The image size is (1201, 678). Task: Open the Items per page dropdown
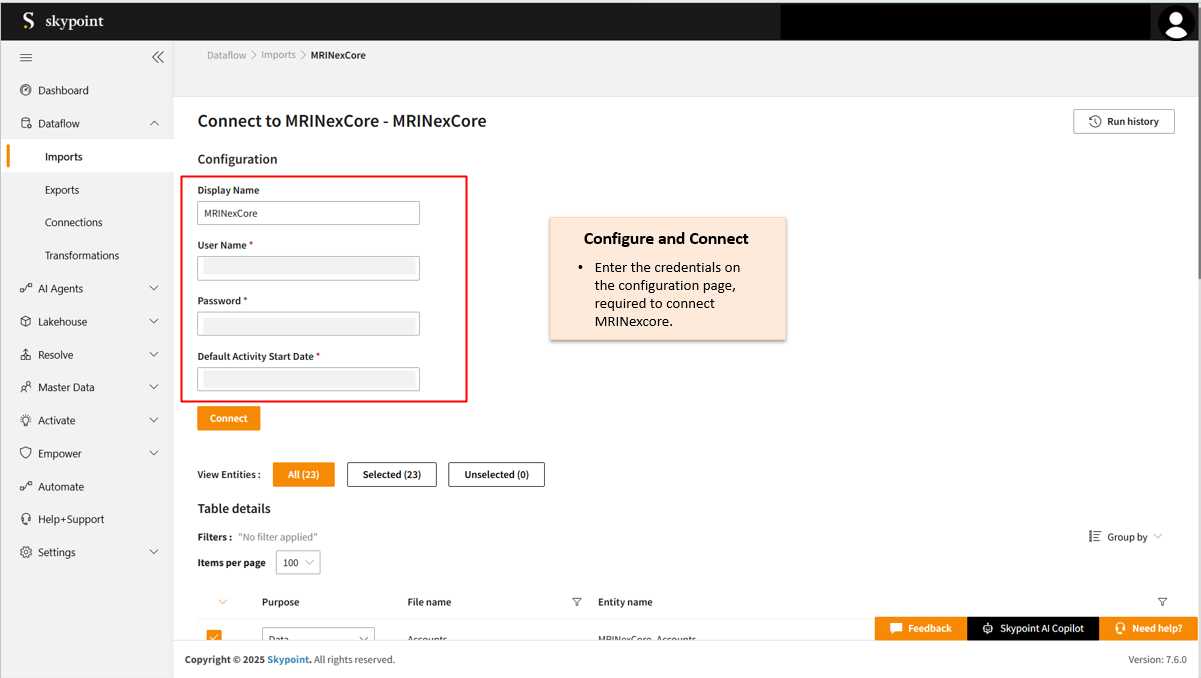[x=298, y=563]
